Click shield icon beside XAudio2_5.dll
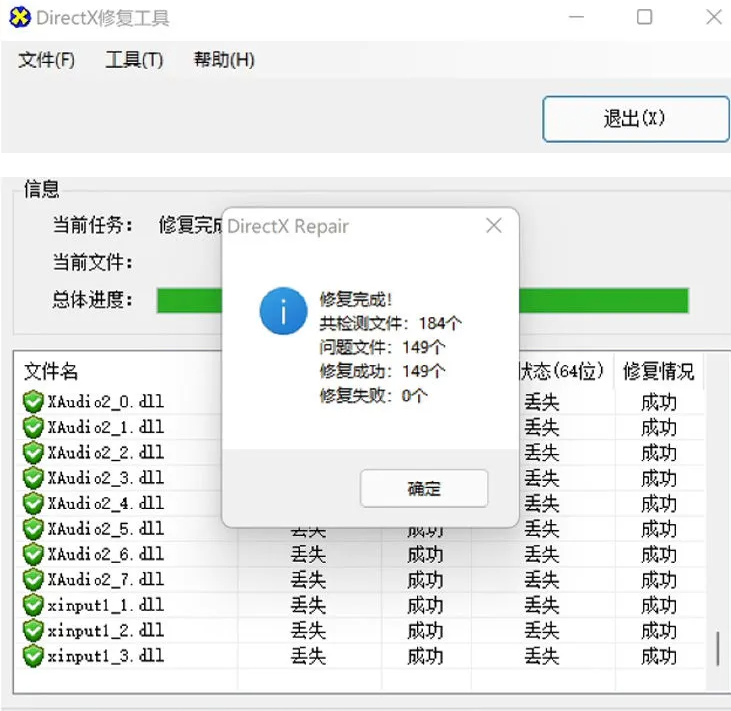Screen dimensions: 731x711 click(33, 529)
